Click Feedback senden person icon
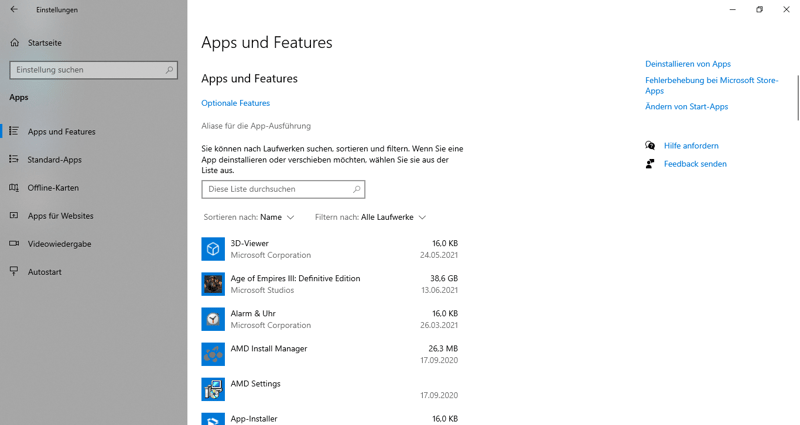This screenshot has height=425, width=800. point(649,164)
